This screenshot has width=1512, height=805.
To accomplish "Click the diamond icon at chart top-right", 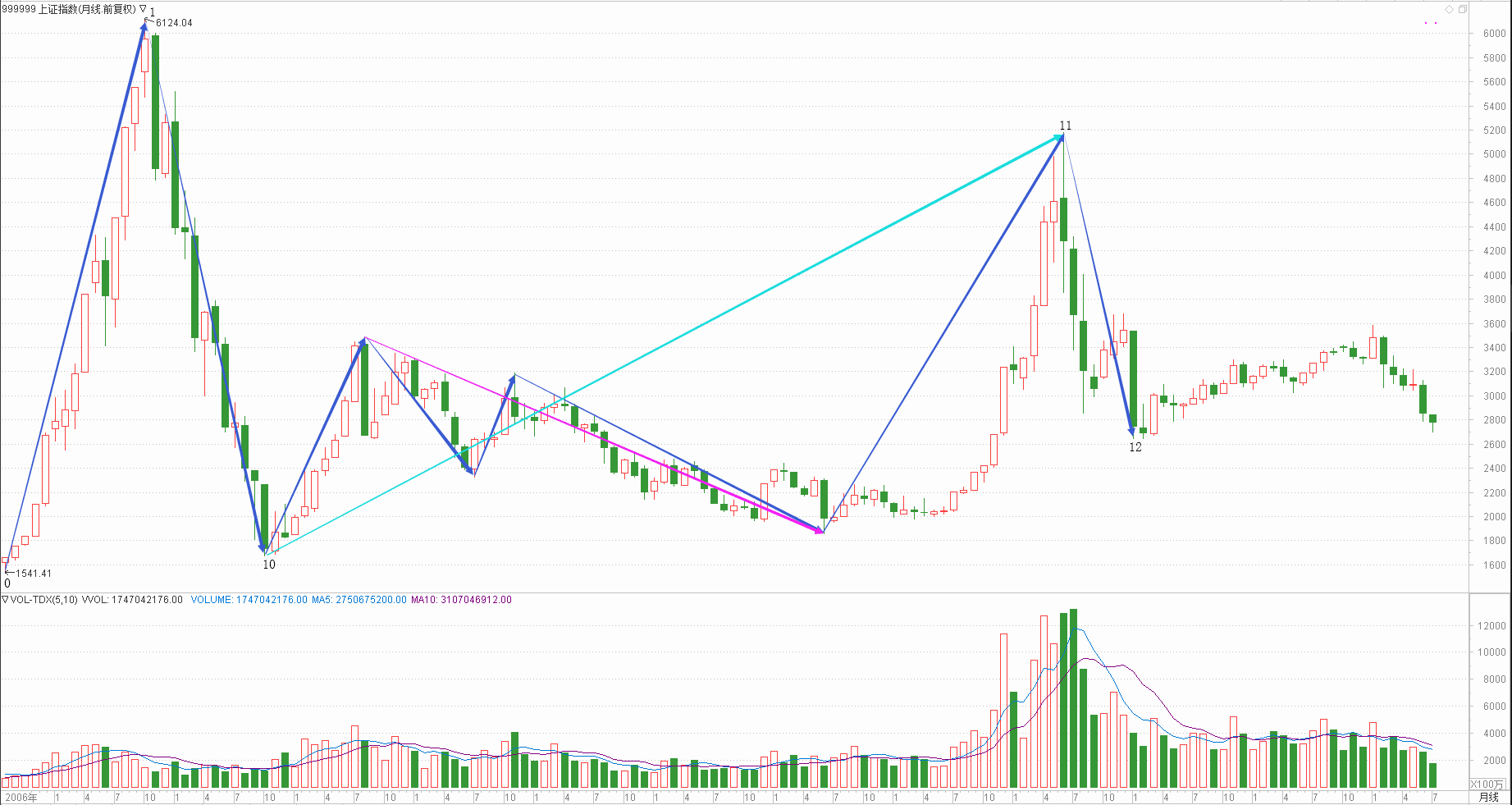I will (x=1449, y=9).
